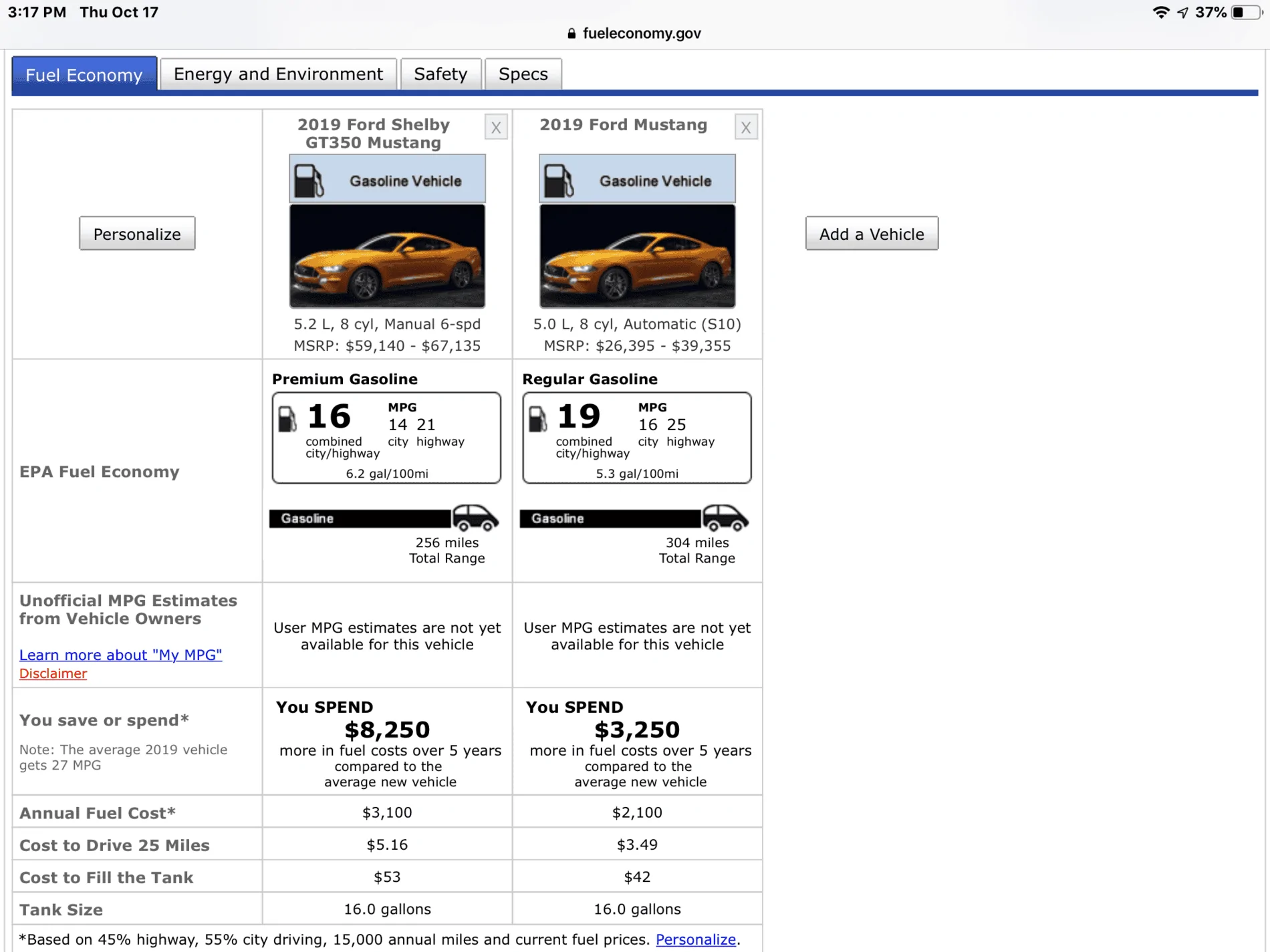The height and width of the screenshot is (952, 1270).
Task: Click the car icon beside 256 miles range
Action: tap(475, 518)
